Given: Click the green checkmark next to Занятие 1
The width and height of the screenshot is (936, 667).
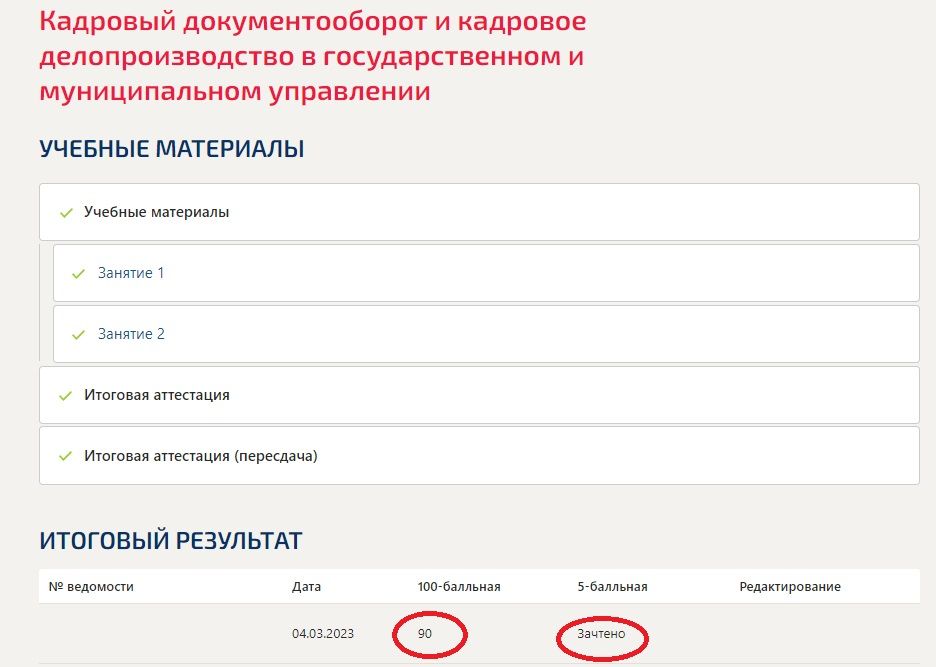Looking at the screenshot, I should coord(78,274).
